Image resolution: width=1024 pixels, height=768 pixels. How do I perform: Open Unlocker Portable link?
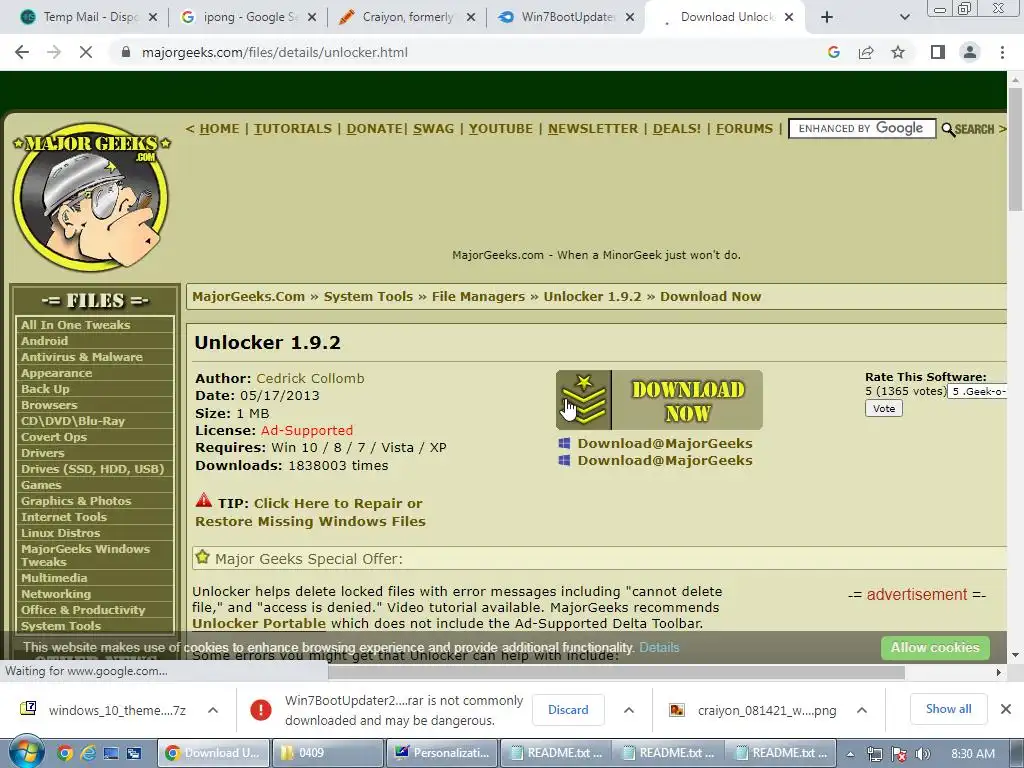pos(259,623)
